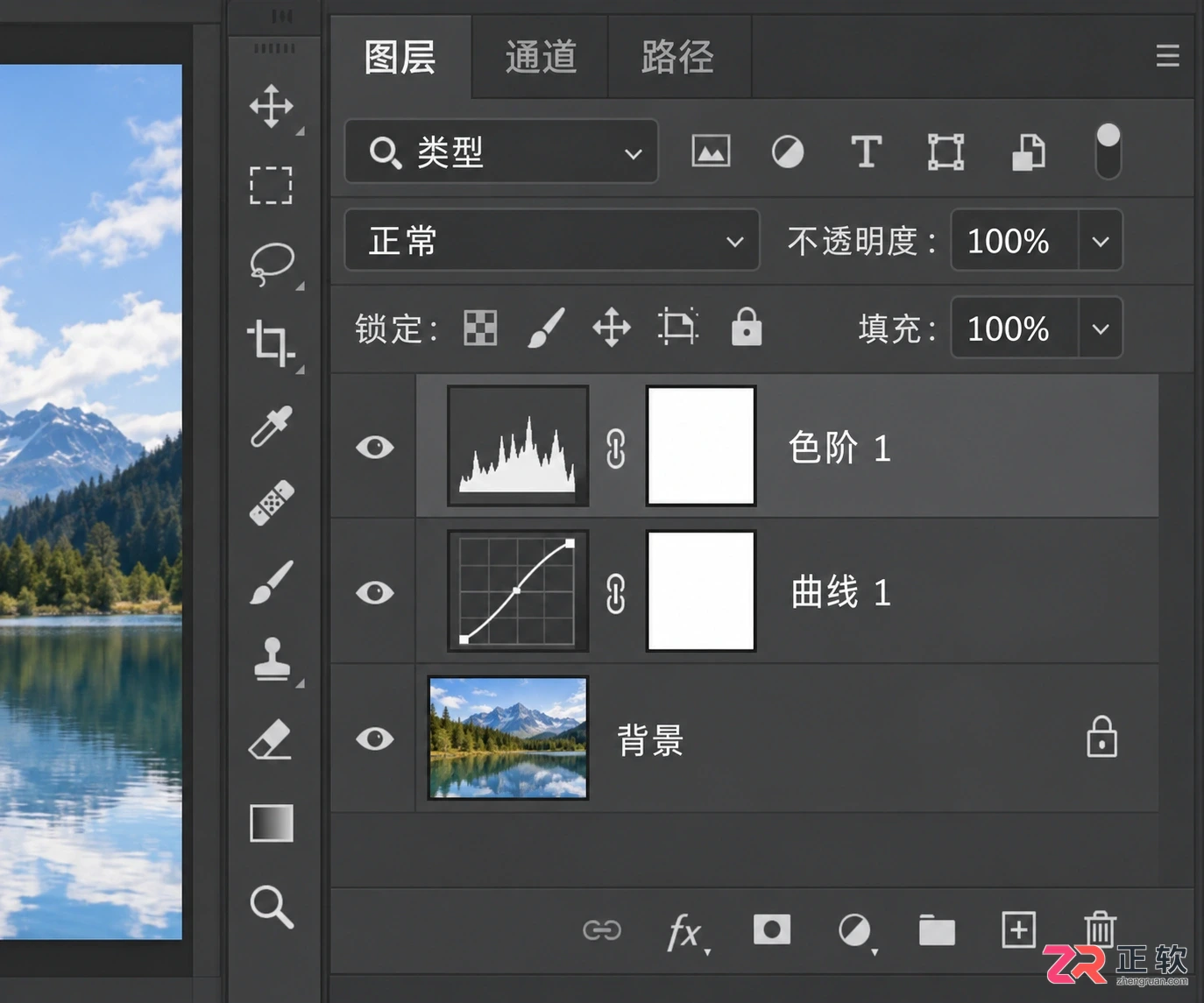
Task: Click the 不透明度 100% field
Action: (1015, 240)
